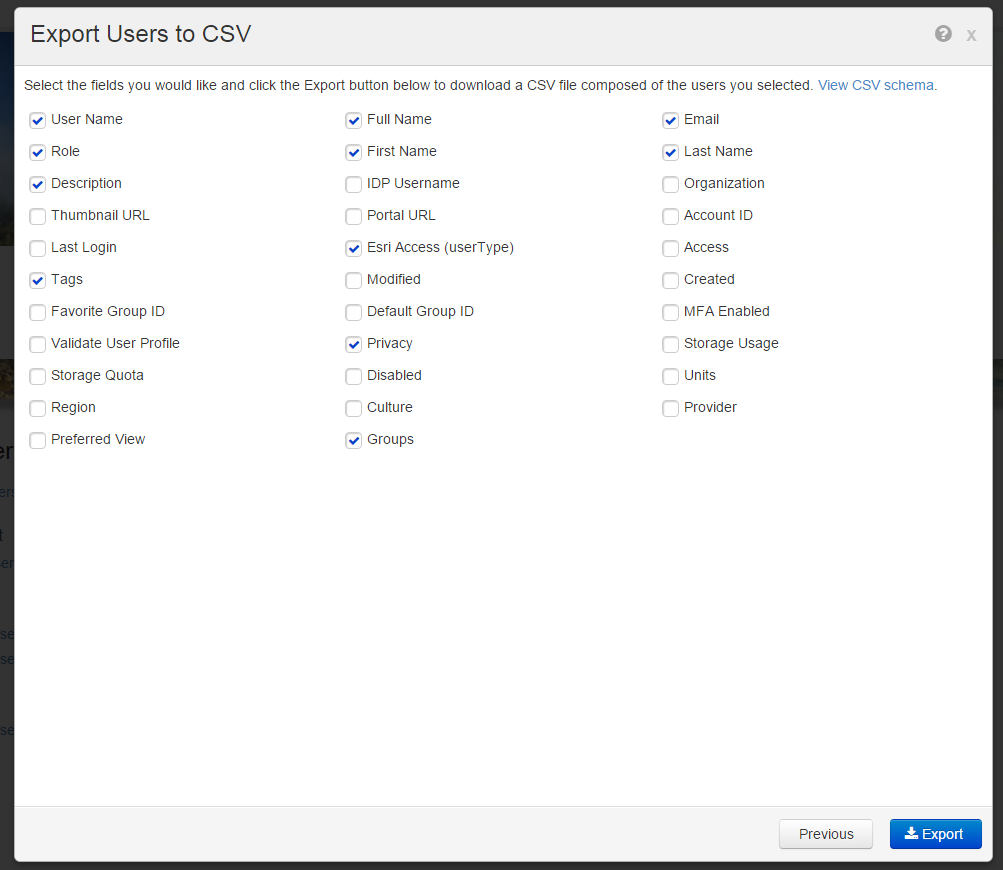This screenshot has height=870, width=1003.
Task: Select the Storage Usage checkbox
Action: 671,345
